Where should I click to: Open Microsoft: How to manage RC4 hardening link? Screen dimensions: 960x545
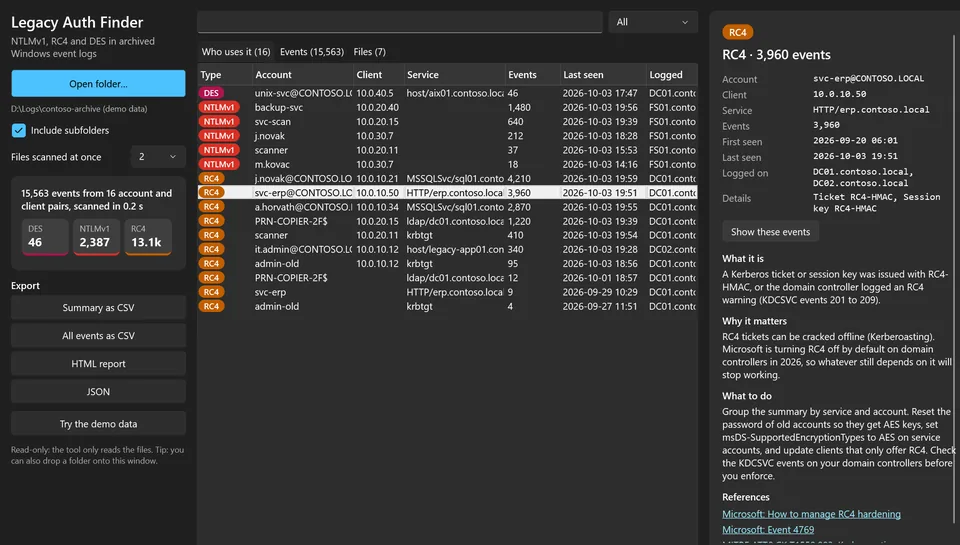click(x=811, y=514)
